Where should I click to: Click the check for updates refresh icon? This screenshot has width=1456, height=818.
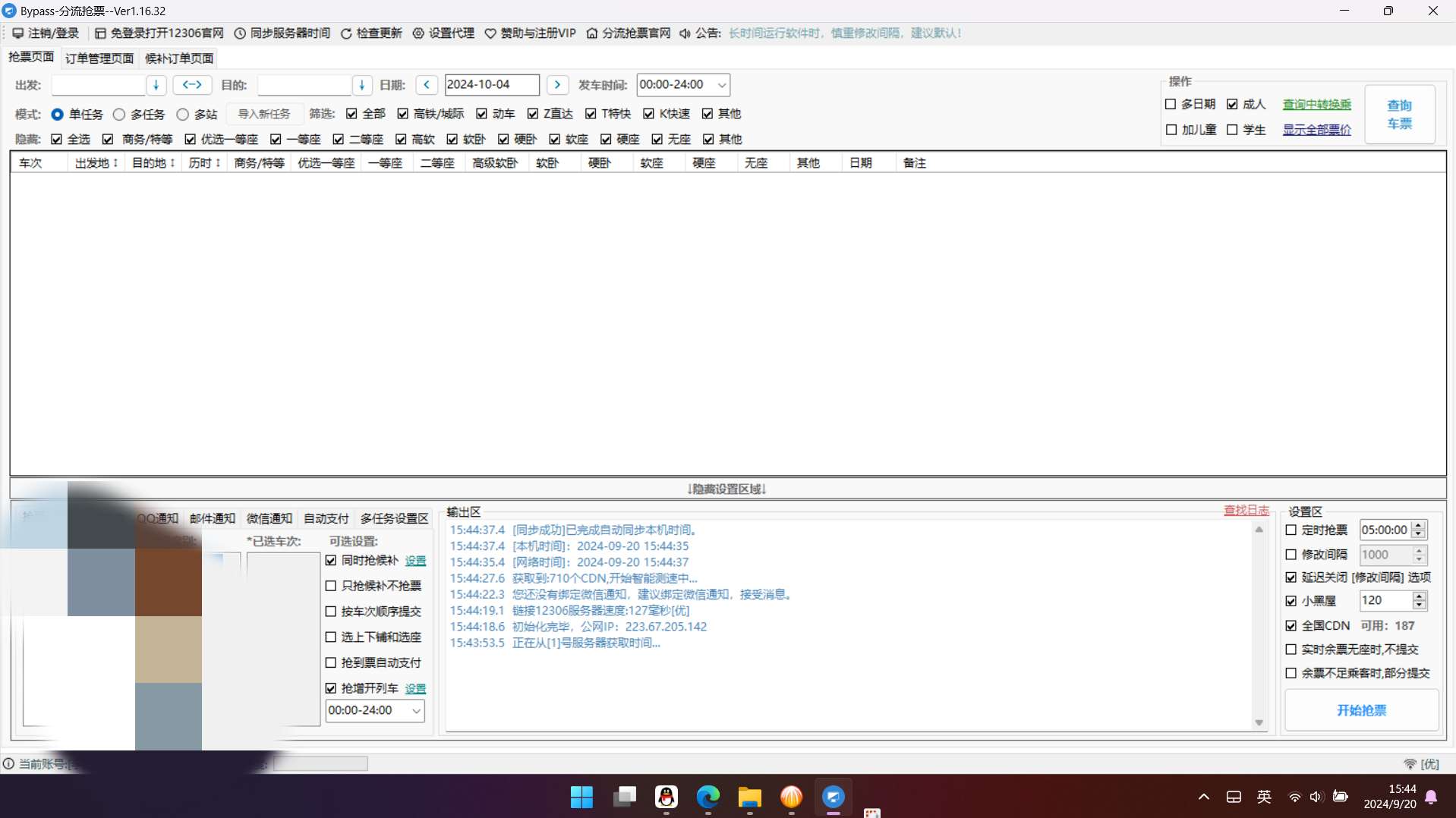[346, 33]
